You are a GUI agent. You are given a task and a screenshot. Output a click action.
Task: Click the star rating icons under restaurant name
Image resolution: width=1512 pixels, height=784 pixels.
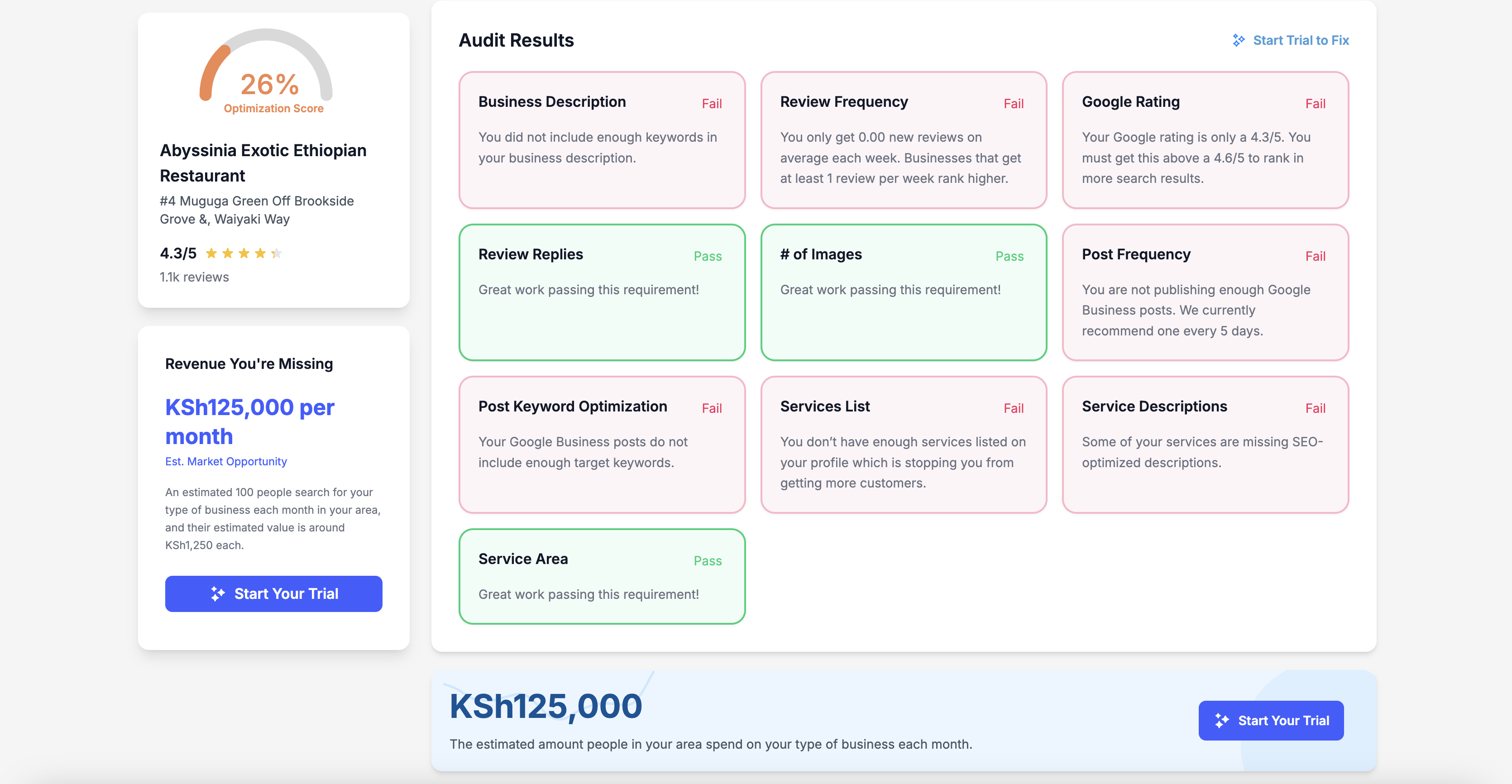(x=244, y=253)
